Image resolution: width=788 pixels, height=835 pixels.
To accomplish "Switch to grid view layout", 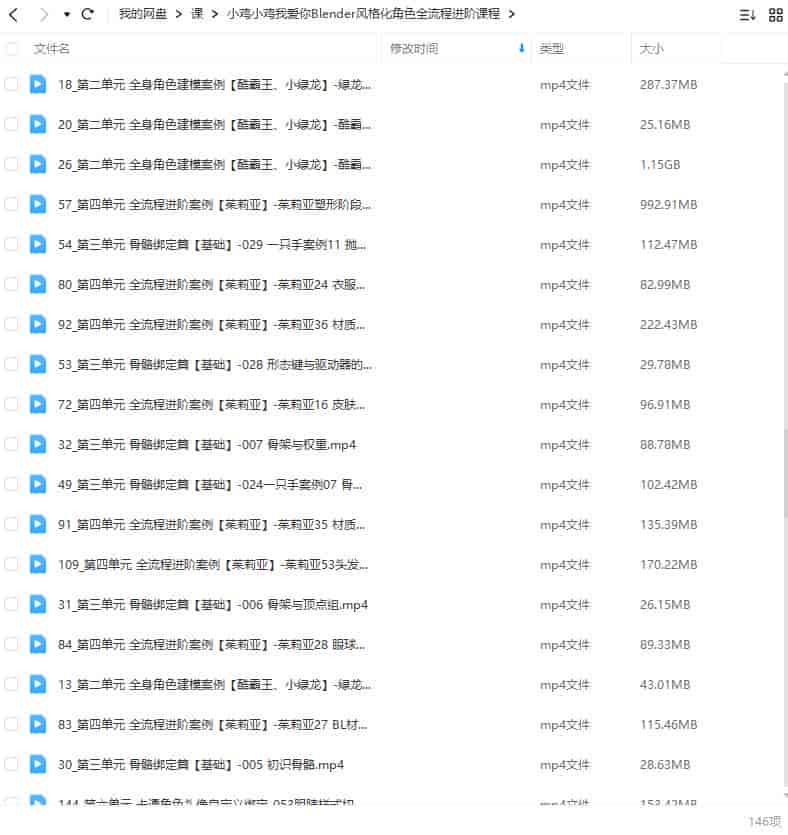I will pyautogui.click(x=775, y=15).
